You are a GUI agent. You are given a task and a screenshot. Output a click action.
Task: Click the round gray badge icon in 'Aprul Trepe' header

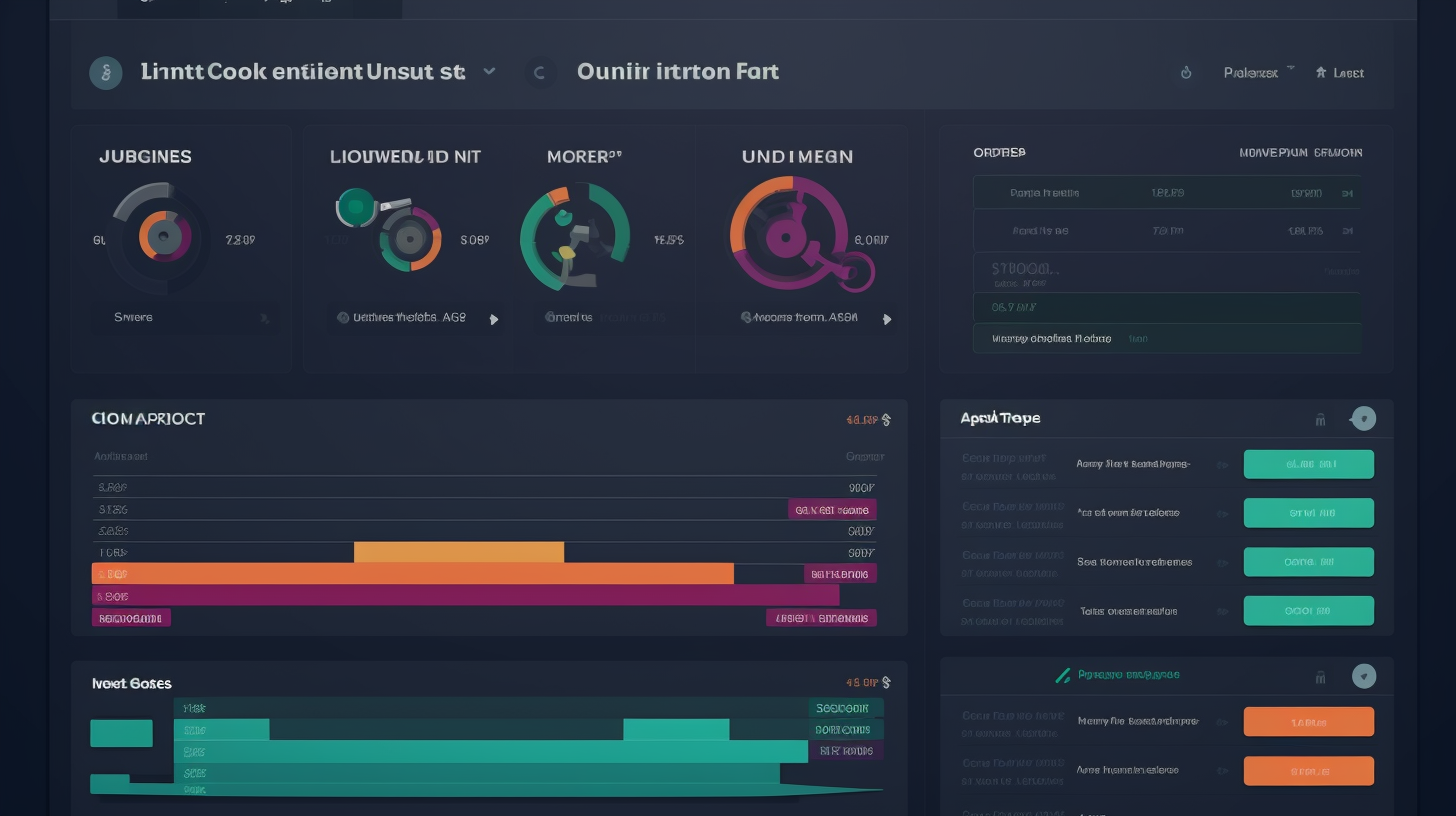1363,419
